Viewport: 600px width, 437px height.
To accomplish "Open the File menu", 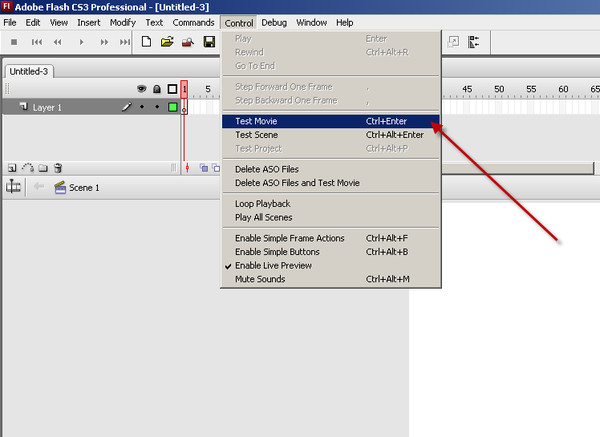I will pos(10,23).
